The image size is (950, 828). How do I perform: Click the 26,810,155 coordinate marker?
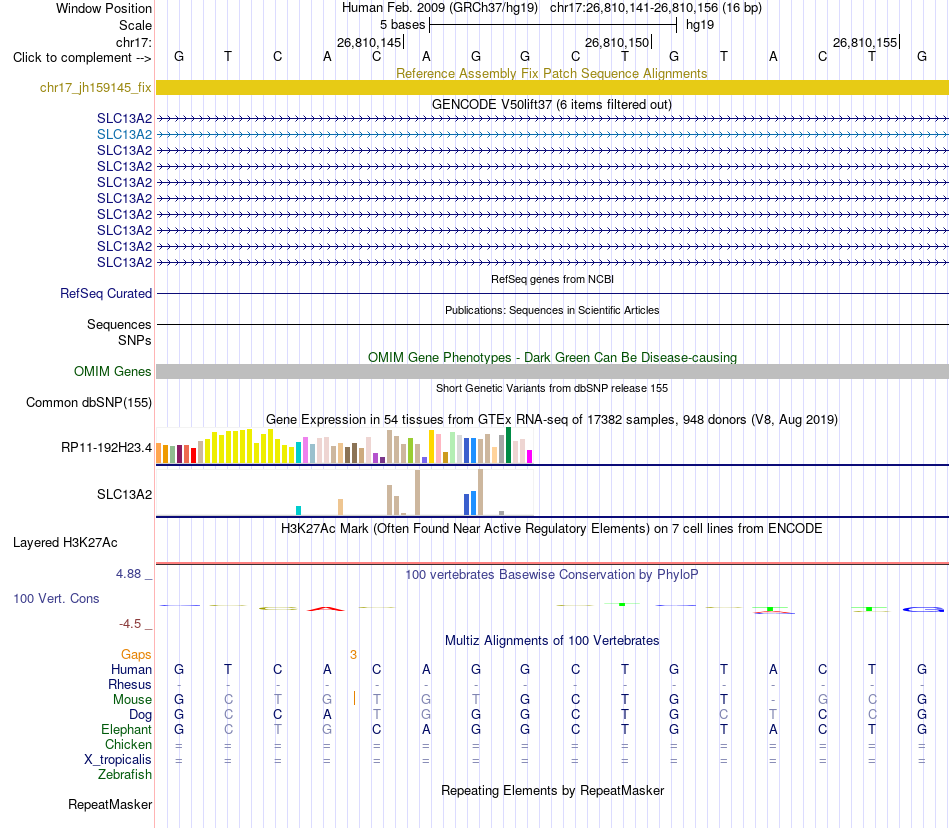point(865,42)
